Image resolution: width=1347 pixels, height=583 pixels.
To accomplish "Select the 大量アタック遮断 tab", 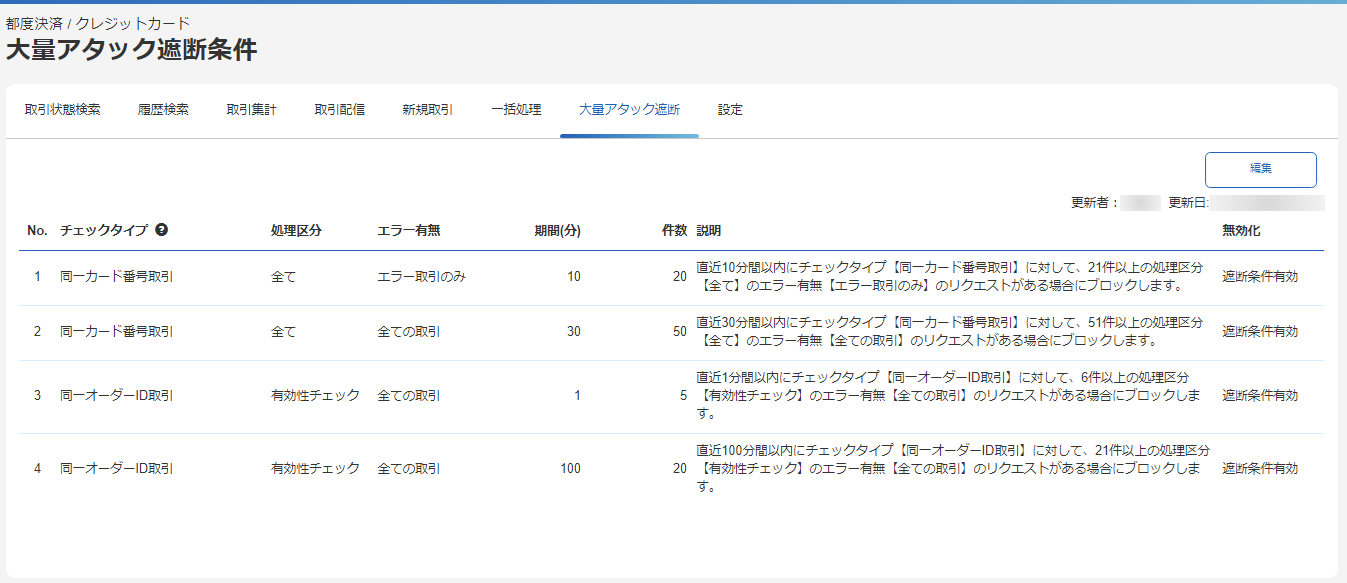I will pos(630,110).
